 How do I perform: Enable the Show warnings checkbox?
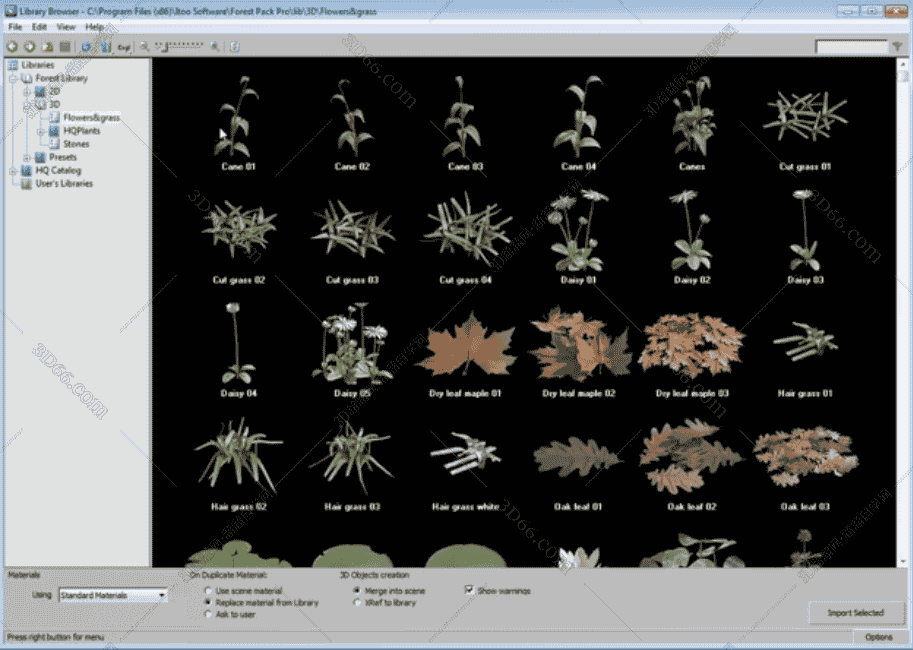468,590
